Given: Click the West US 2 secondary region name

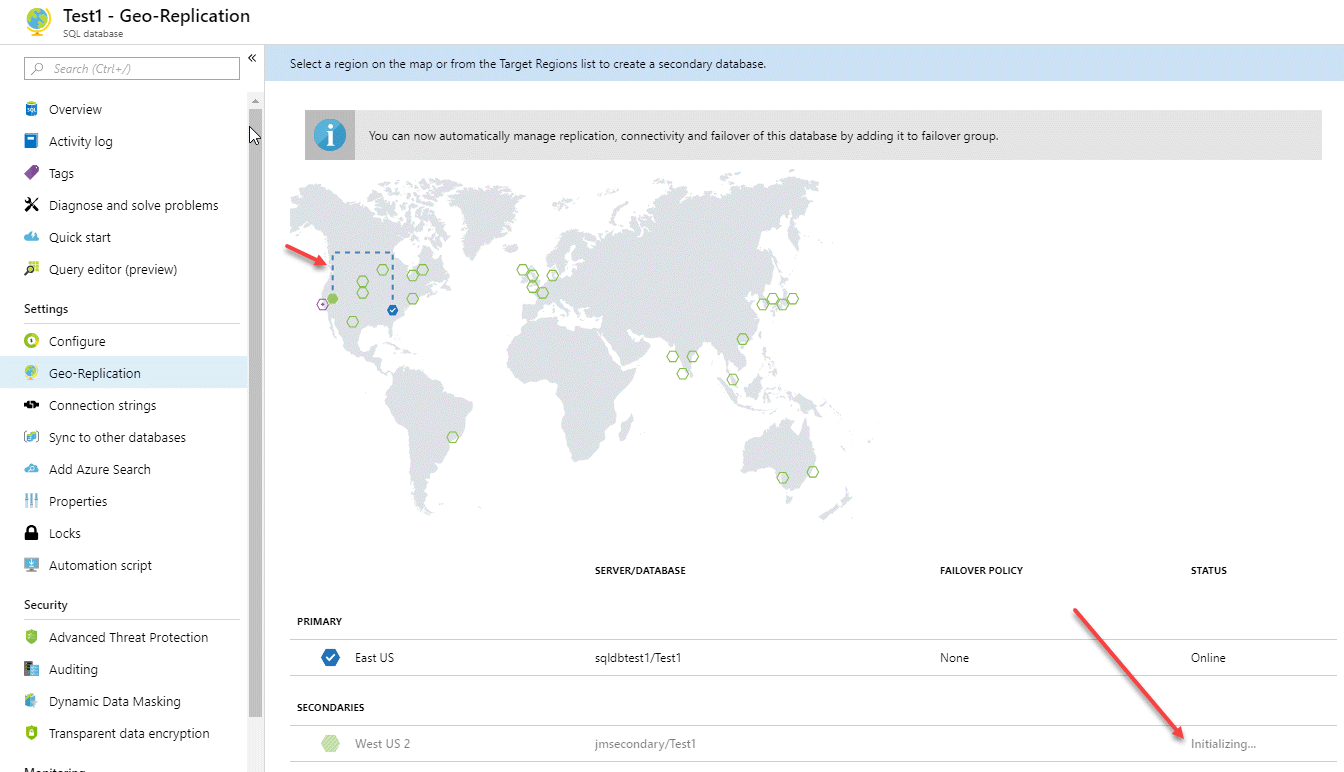Looking at the screenshot, I should [x=382, y=744].
